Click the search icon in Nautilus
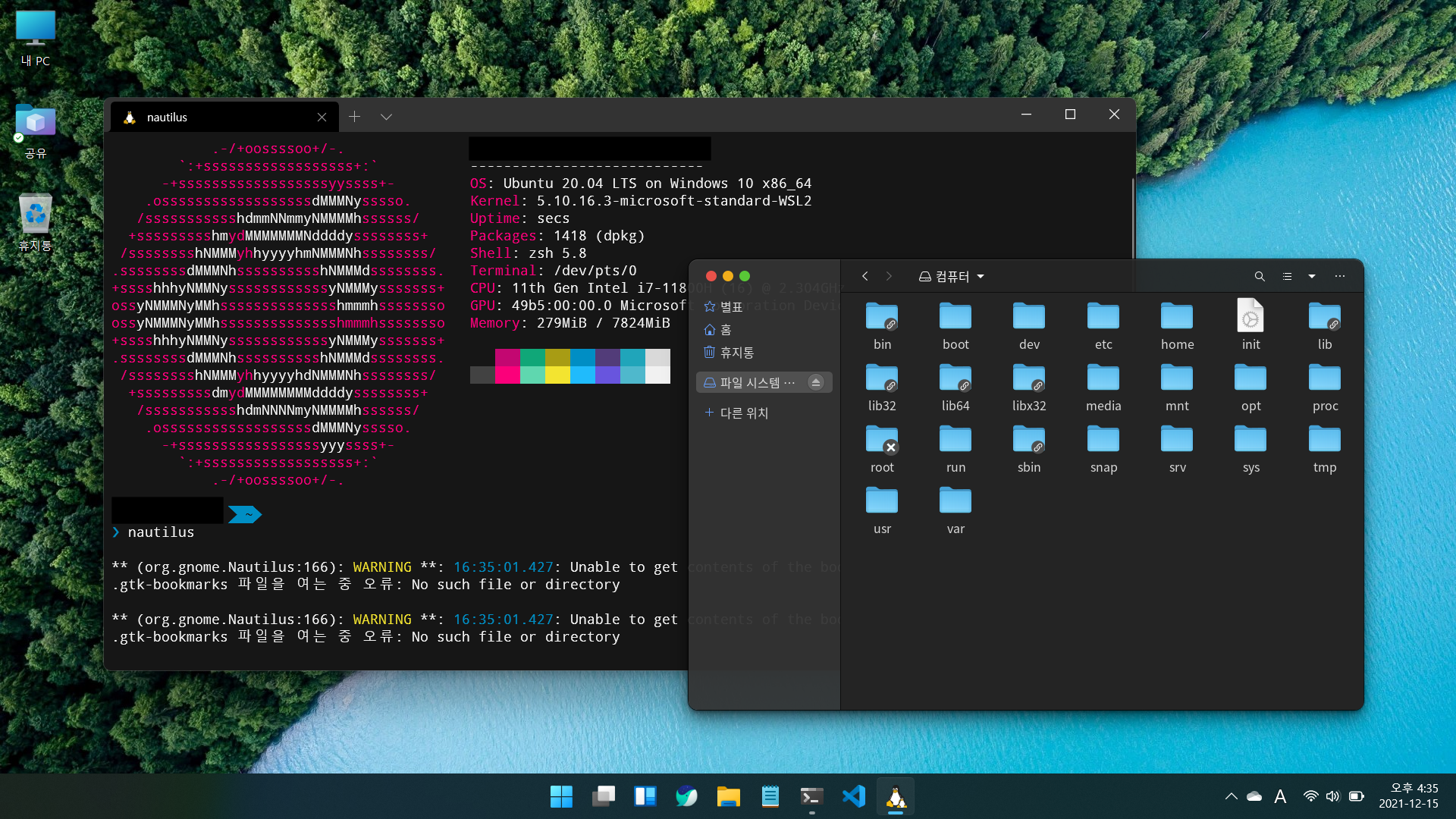 pyautogui.click(x=1260, y=277)
